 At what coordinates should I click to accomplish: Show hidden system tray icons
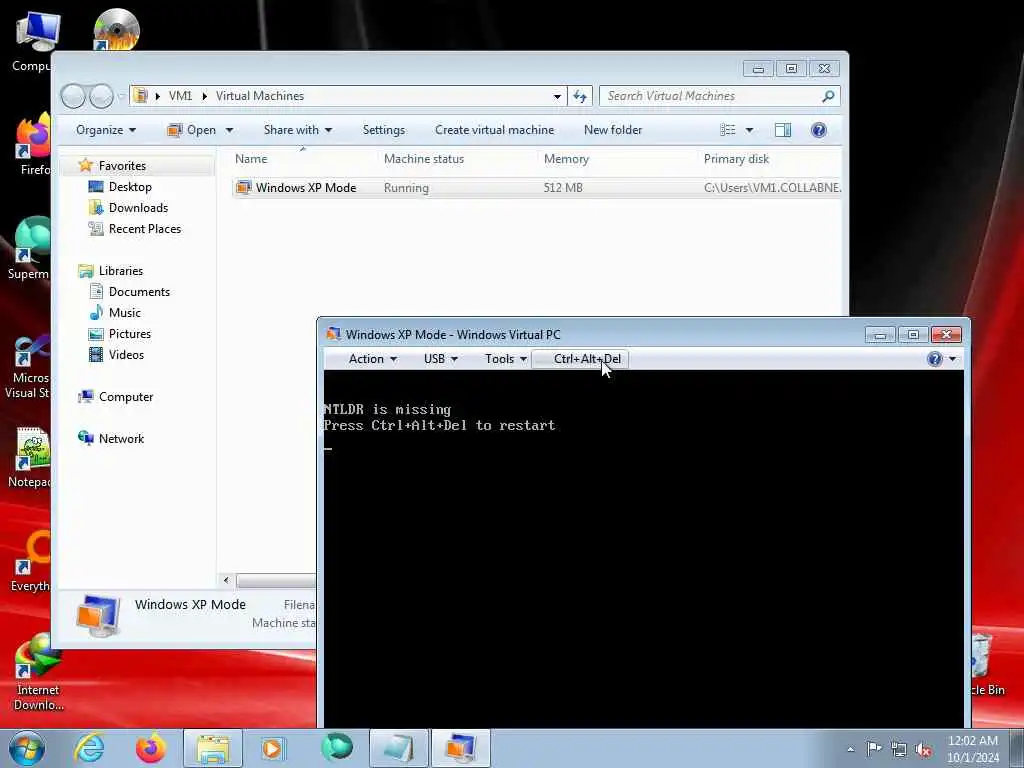coord(850,750)
